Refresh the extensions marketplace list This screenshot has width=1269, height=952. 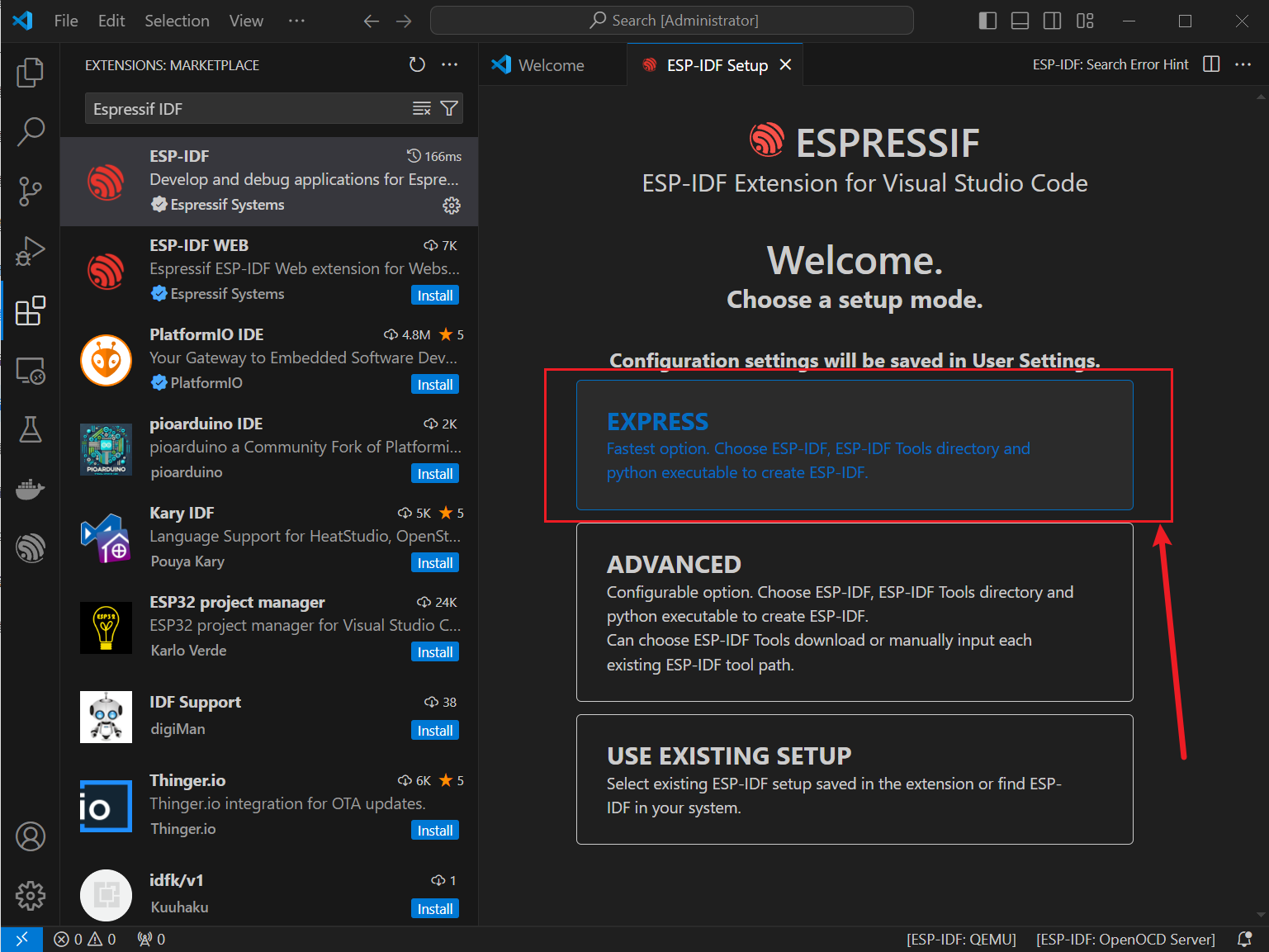[417, 64]
